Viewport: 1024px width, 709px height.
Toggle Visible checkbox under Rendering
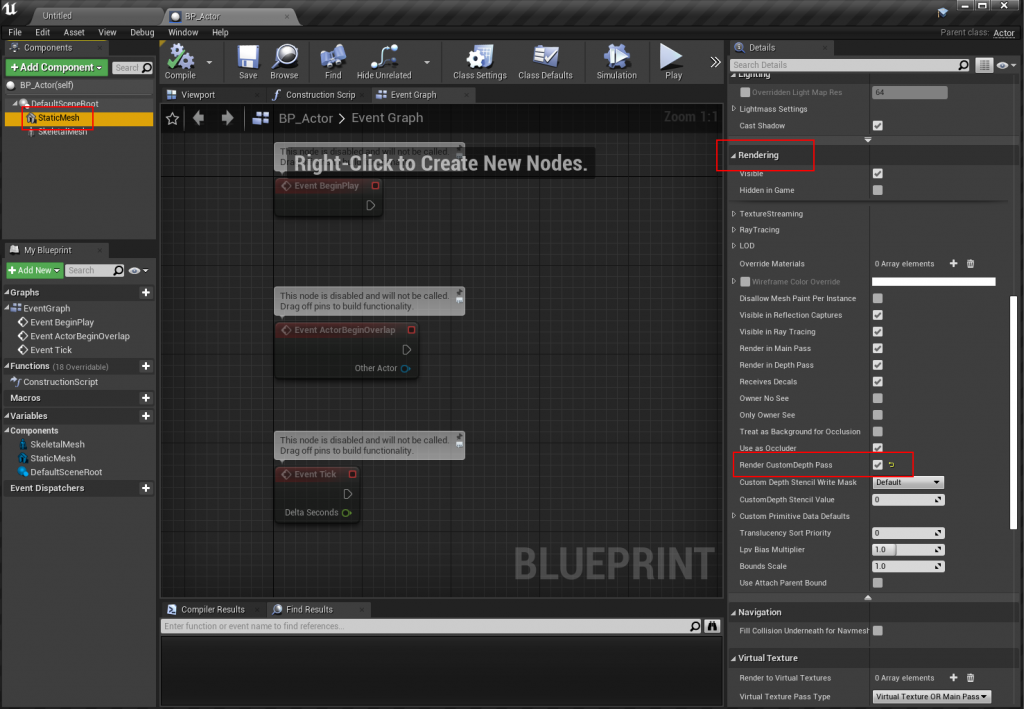[x=878, y=174]
